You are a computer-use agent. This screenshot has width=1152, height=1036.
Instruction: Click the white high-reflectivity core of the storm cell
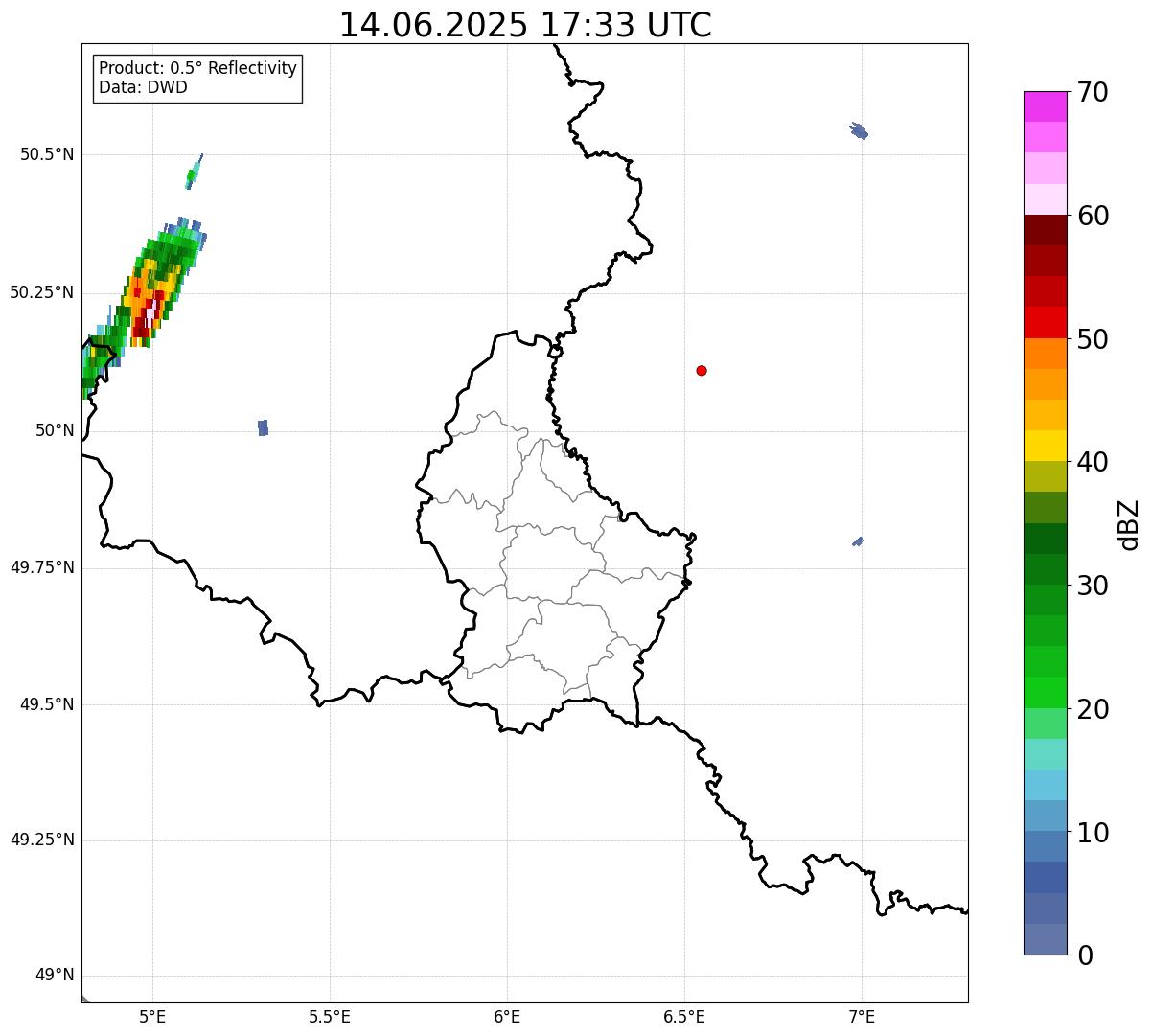point(151,312)
